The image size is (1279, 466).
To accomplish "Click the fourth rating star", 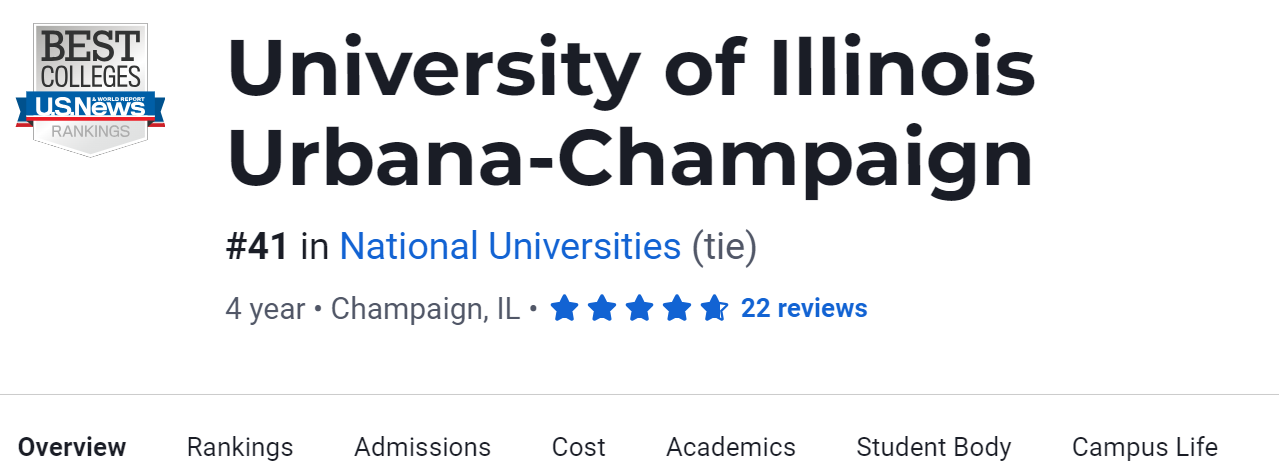I will point(676,308).
